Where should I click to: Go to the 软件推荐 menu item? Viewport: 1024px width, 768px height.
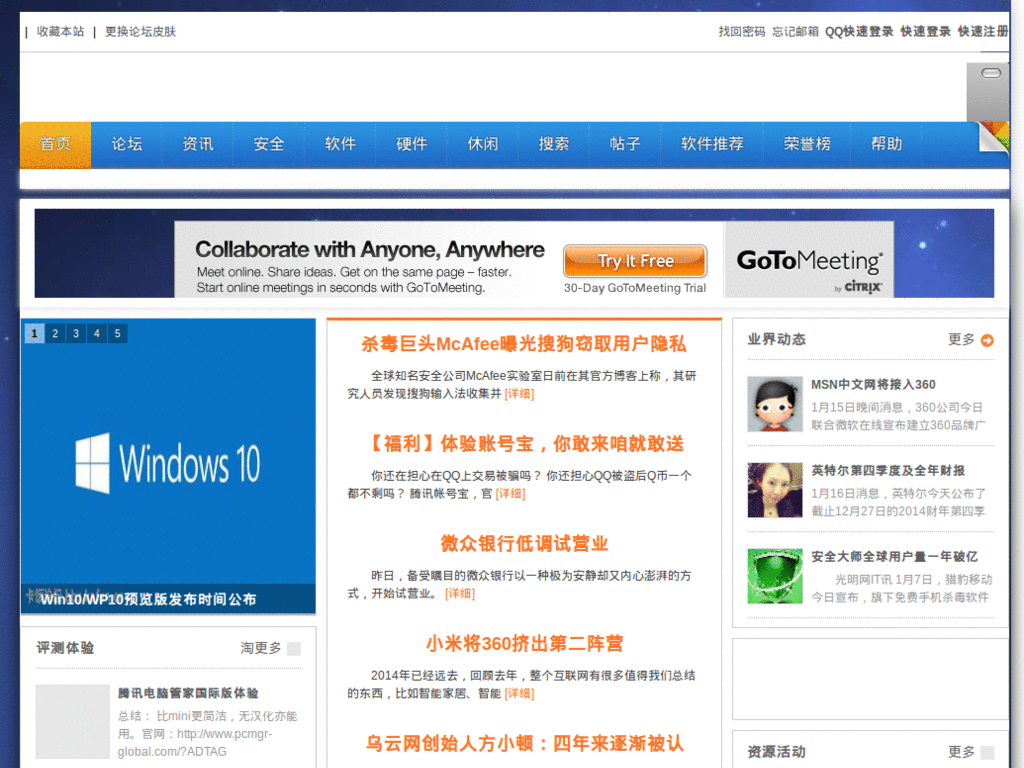point(712,144)
